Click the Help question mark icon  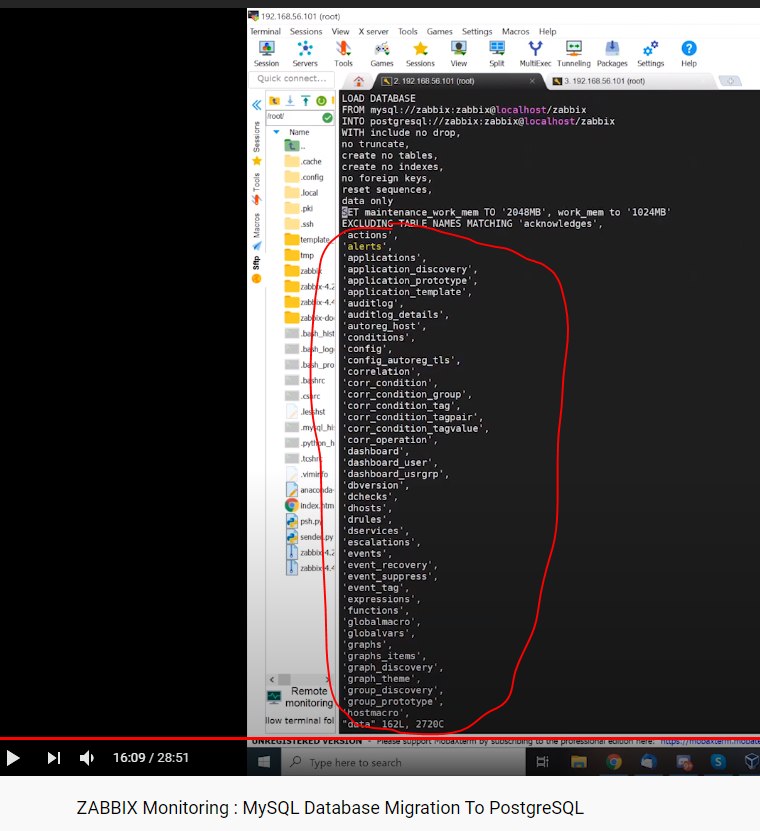[x=688, y=54]
